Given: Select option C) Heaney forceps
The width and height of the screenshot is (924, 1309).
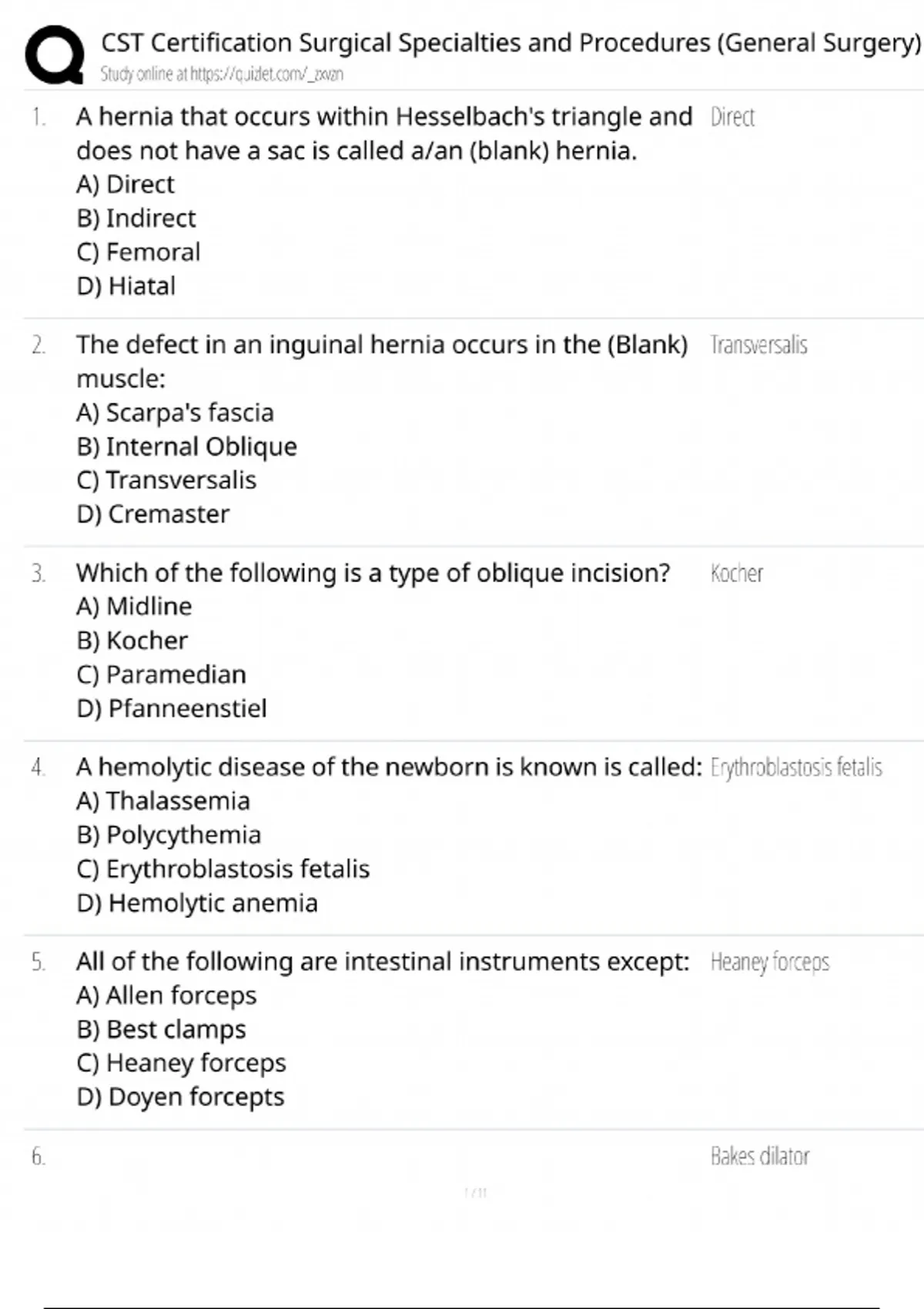Looking at the screenshot, I should (181, 1063).
